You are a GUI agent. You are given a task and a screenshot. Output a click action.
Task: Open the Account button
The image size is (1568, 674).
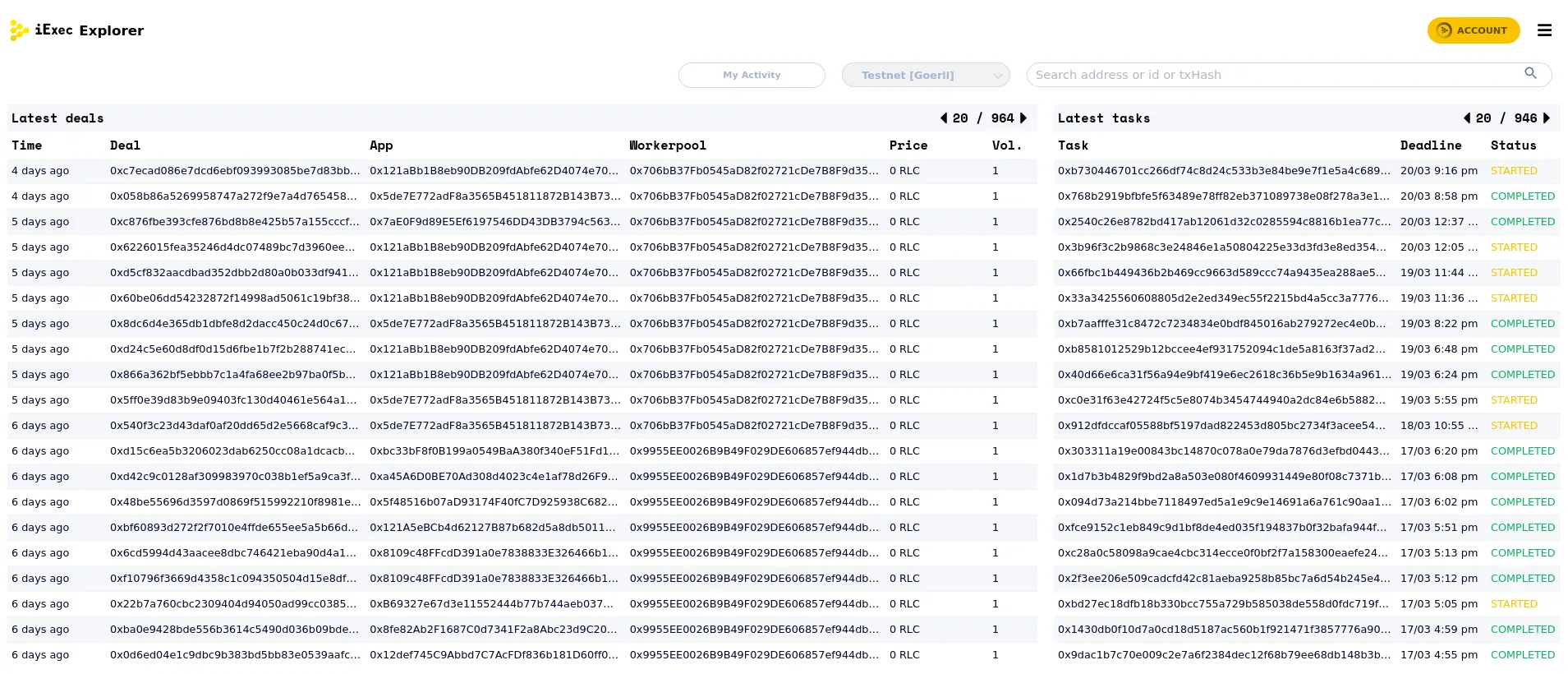[1474, 30]
